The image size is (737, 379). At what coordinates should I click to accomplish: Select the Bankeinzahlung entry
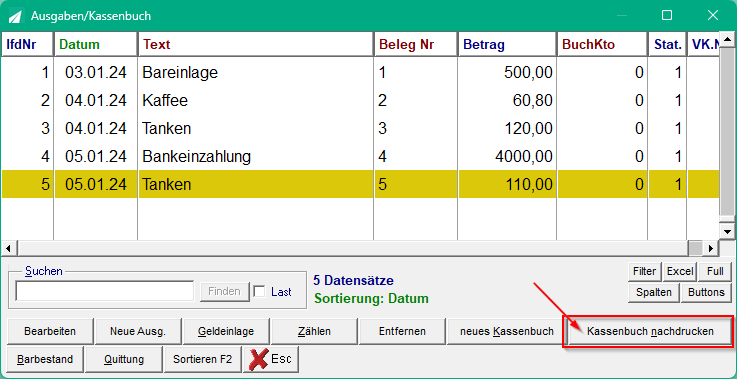pyautogui.click(x=196, y=156)
